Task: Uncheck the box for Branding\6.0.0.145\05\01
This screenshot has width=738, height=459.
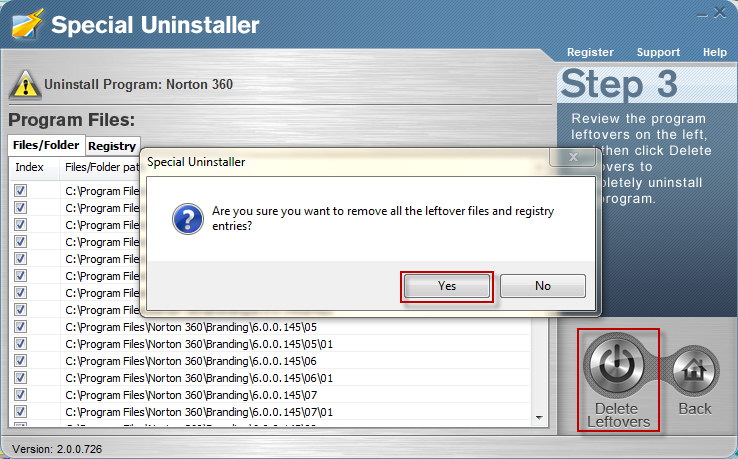Action: click(x=20, y=343)
